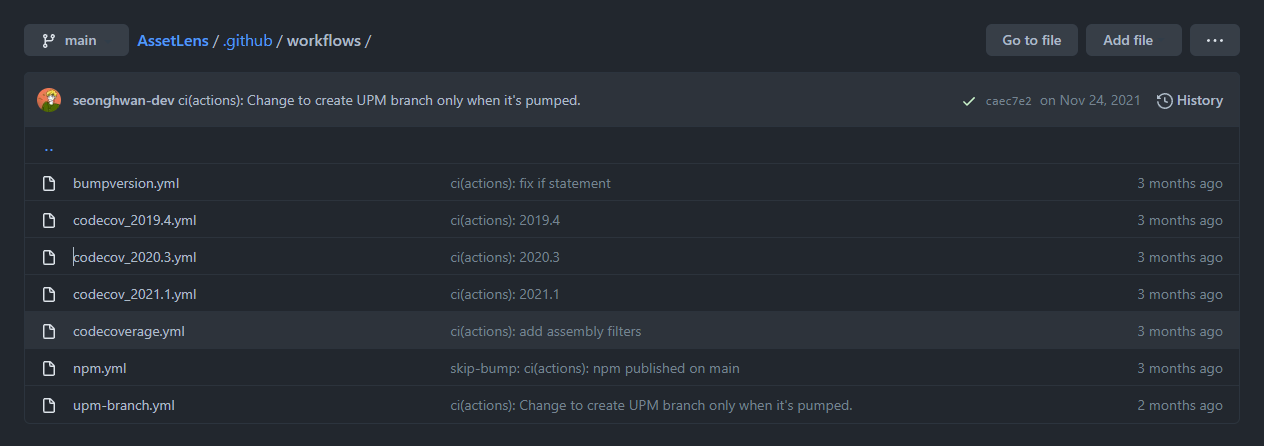The height and width of the screenshot is (446, 1264).
Task: Click the Go to file button
Action: point(1032,40)
